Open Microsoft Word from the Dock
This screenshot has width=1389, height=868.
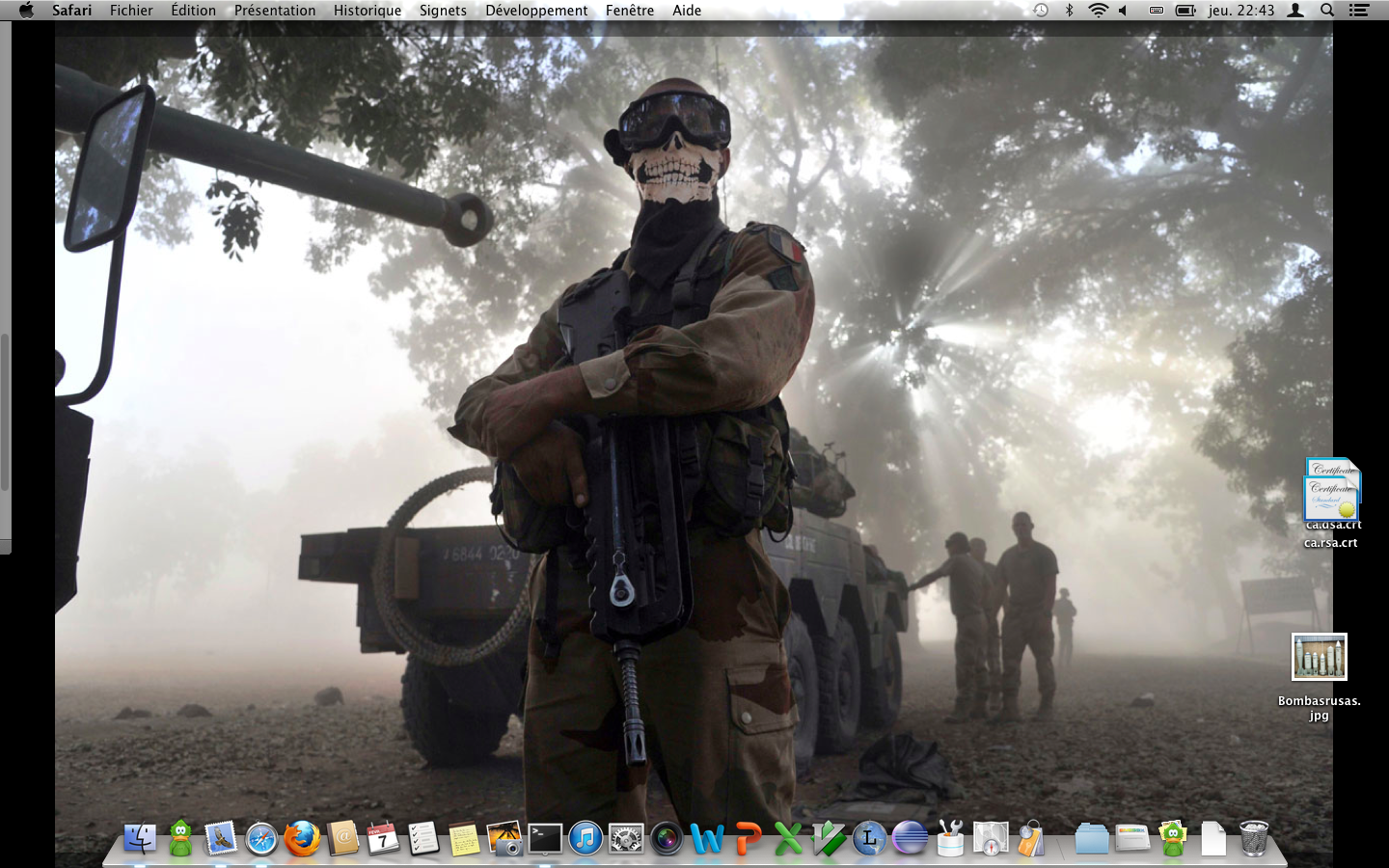coord(707,838)
